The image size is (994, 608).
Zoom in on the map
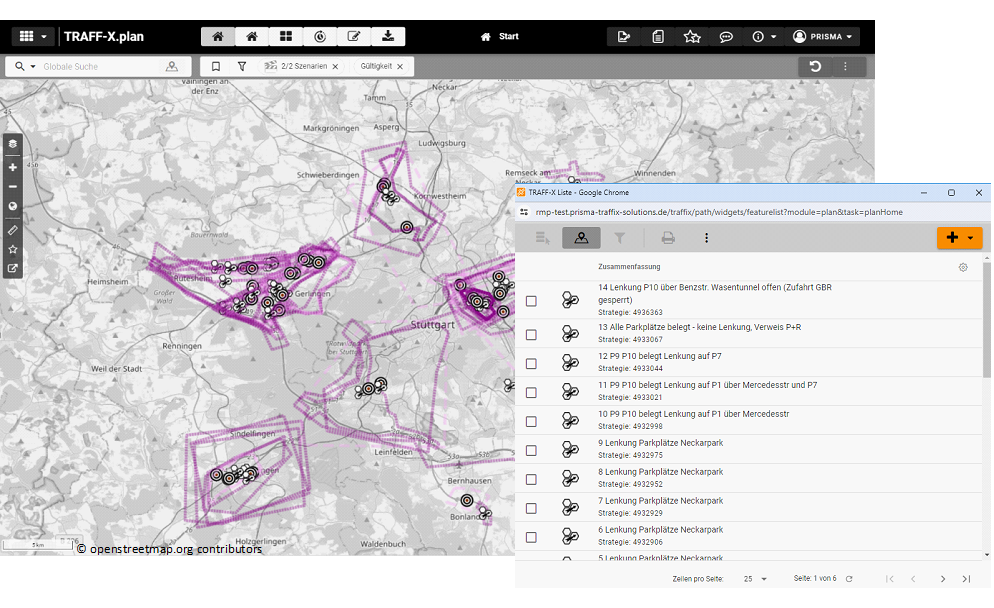tap(13, 167)
